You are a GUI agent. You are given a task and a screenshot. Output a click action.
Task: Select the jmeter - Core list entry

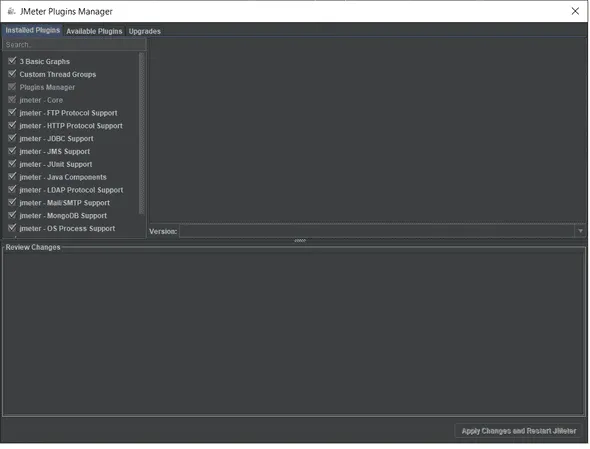[x=41, y=100]
